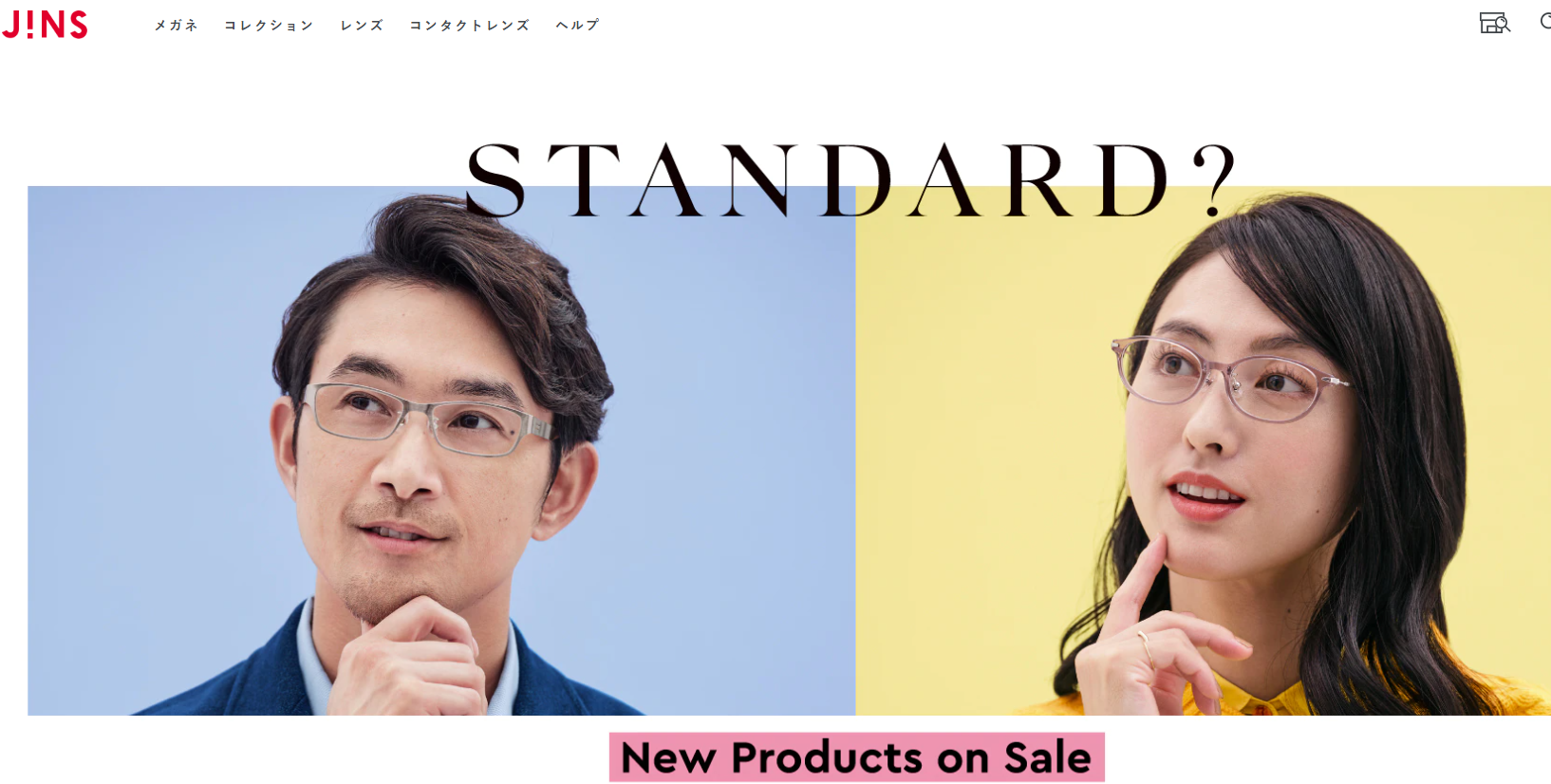Viewport: 1551px width, 784px height.
Task: Open the メガネ menu
Action: point(177,26)
